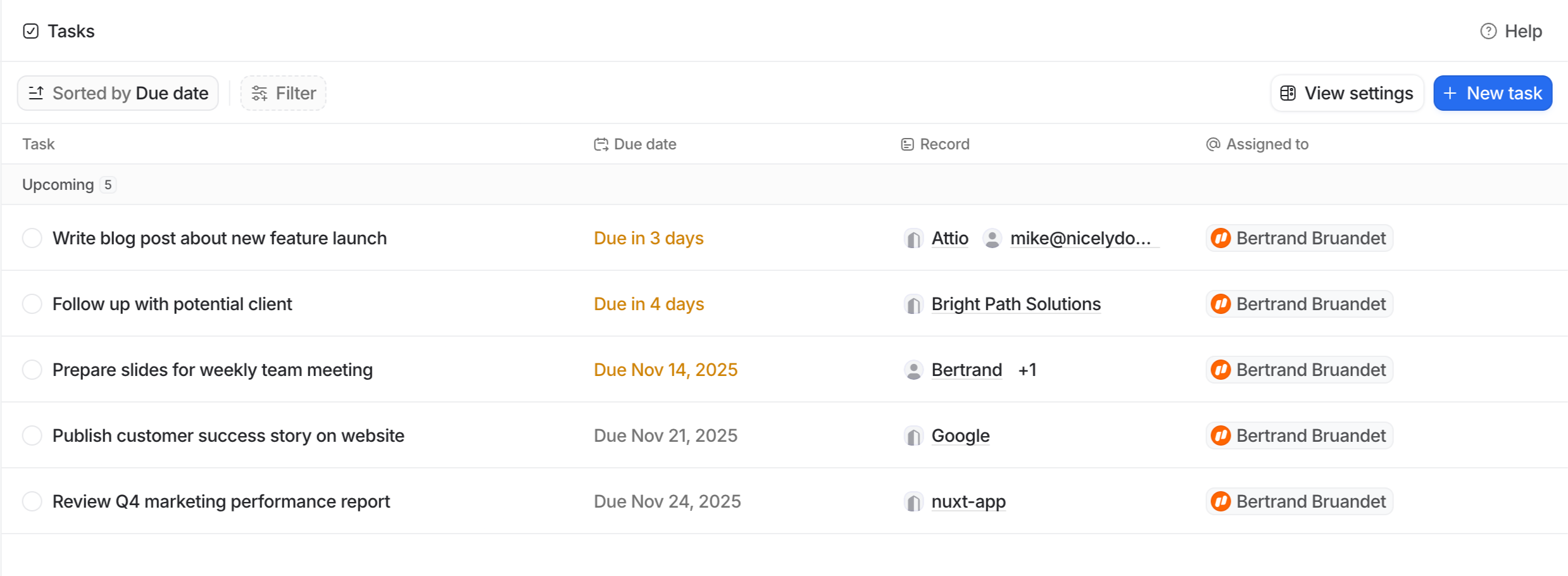1568x576 pixels.
Task: Open the Bright Path Solutions record link
Action: click(x=1015, y=304)
